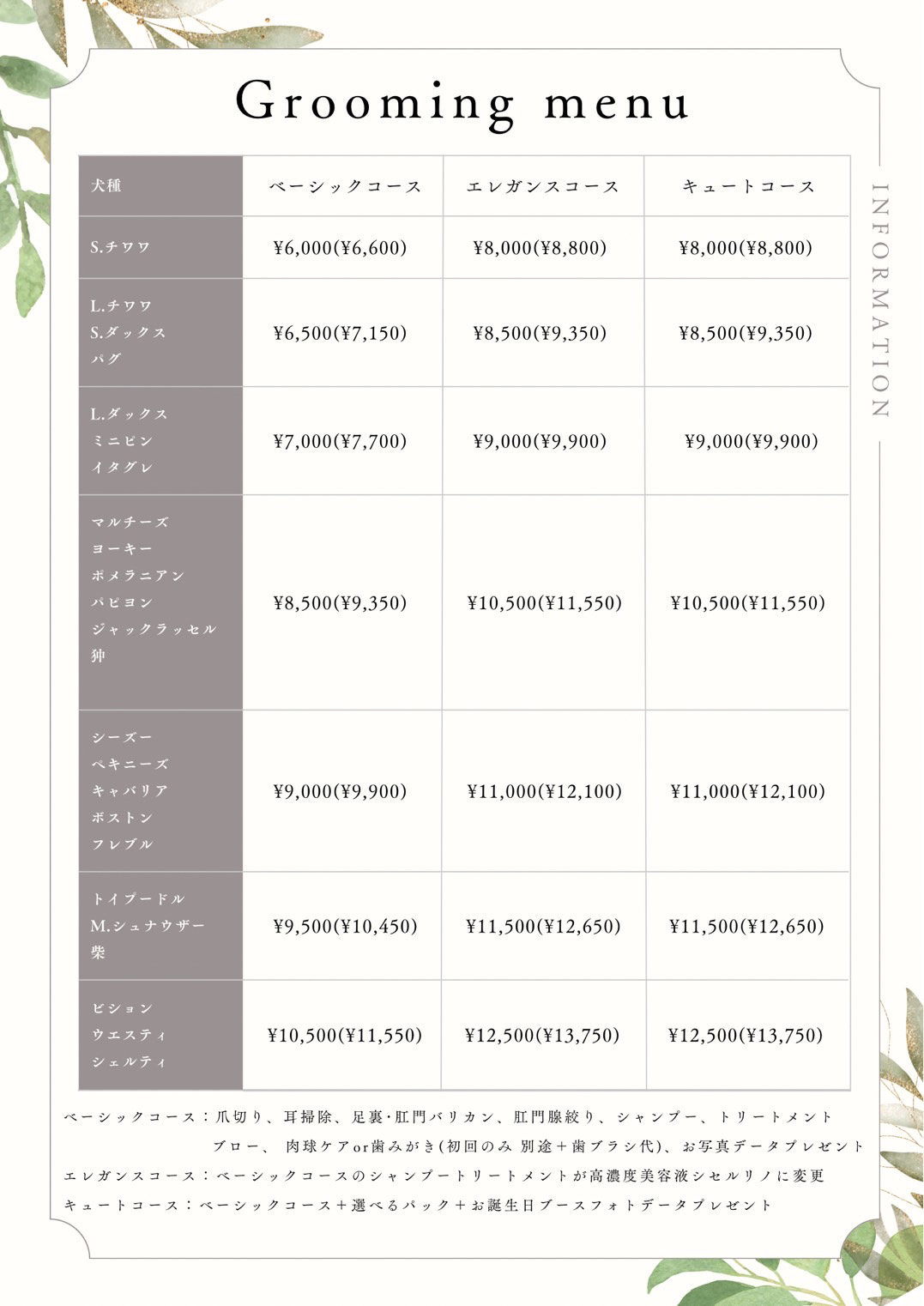Select the エレガンスコース column header
This screenshot has width=924, height=1306.
click(543, 186)
